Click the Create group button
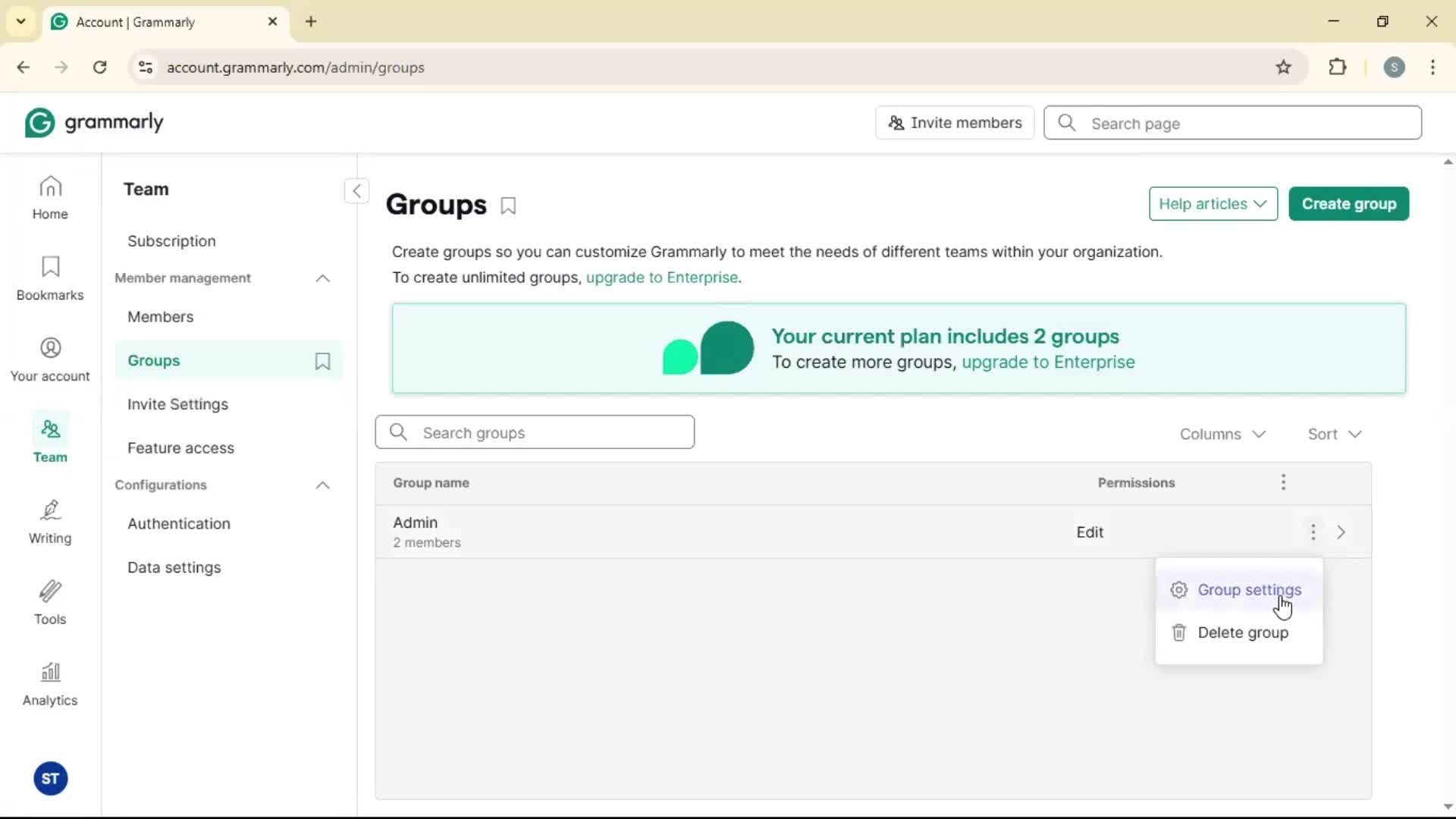1456x819 pixels. pyautogui.click(x=1348, y=204)
